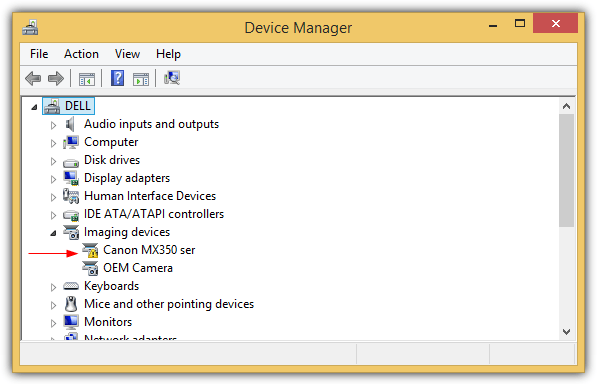Open the View menu
597x384 pixels.
[x=127, y=54]
